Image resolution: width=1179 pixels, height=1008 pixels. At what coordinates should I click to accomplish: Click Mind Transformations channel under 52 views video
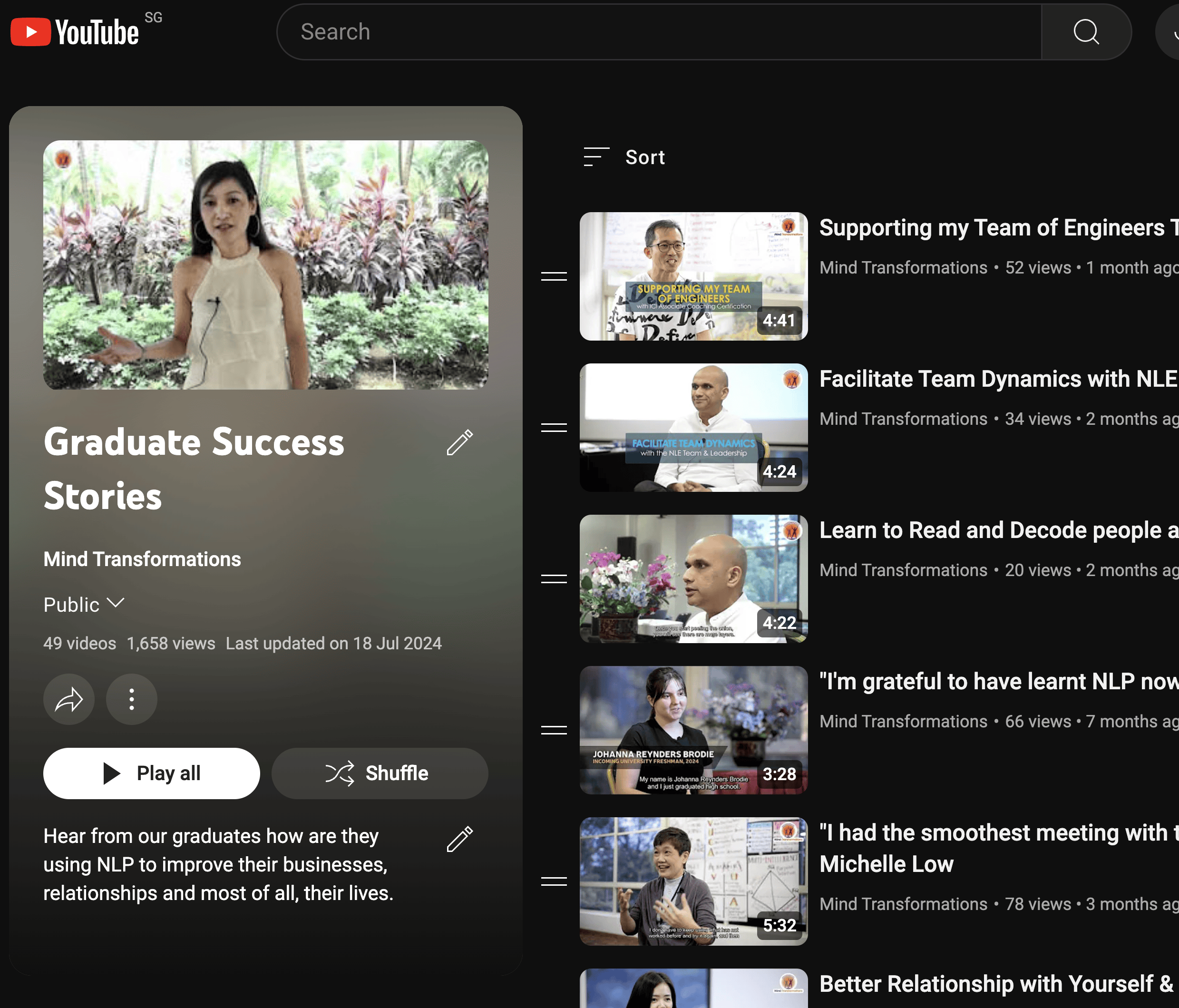click(903, 267)
